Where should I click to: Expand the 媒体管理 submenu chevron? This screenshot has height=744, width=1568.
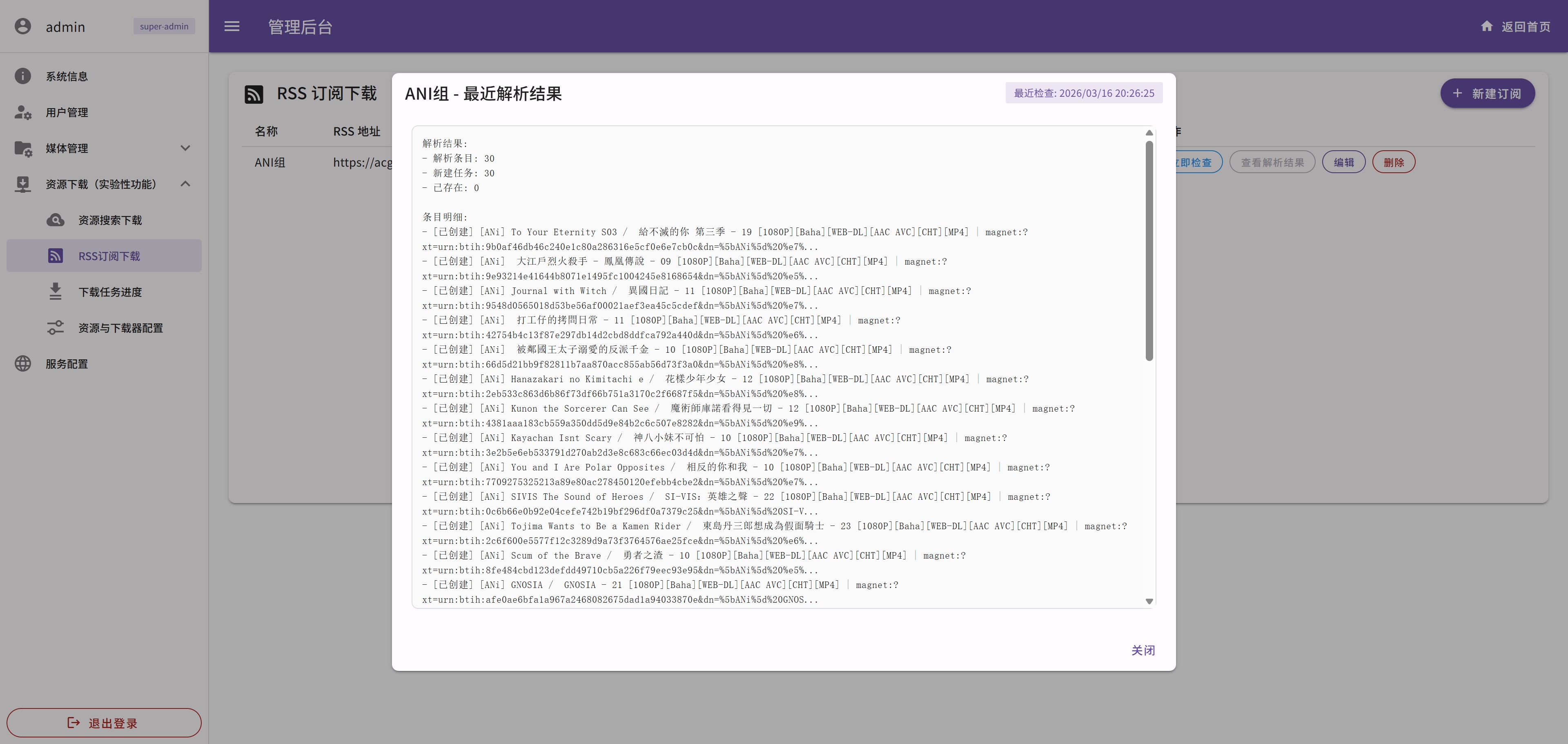pos(185,148)
